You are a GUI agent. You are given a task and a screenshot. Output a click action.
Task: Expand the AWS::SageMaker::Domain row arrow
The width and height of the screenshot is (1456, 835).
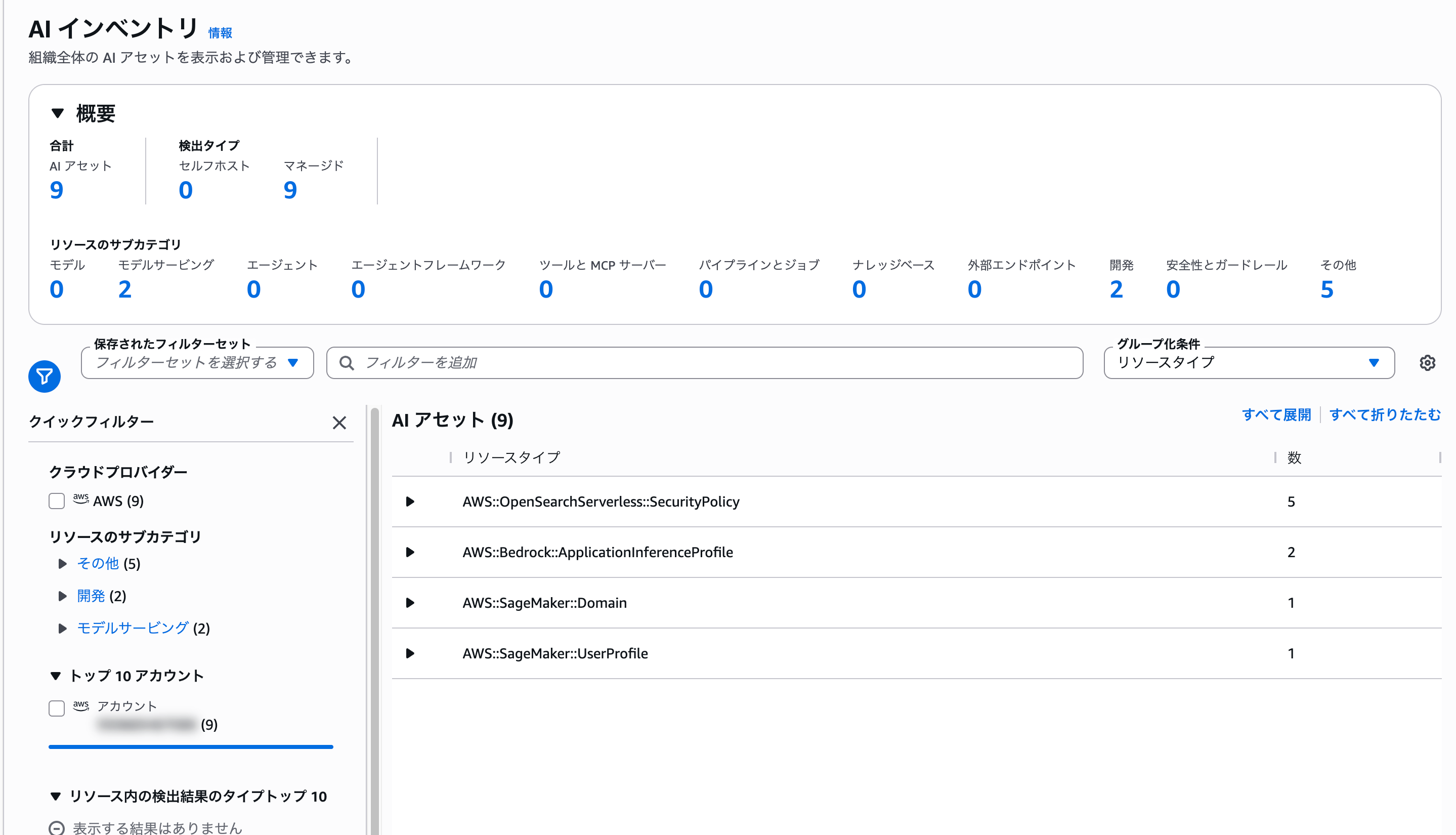click(x=410, y=603)
